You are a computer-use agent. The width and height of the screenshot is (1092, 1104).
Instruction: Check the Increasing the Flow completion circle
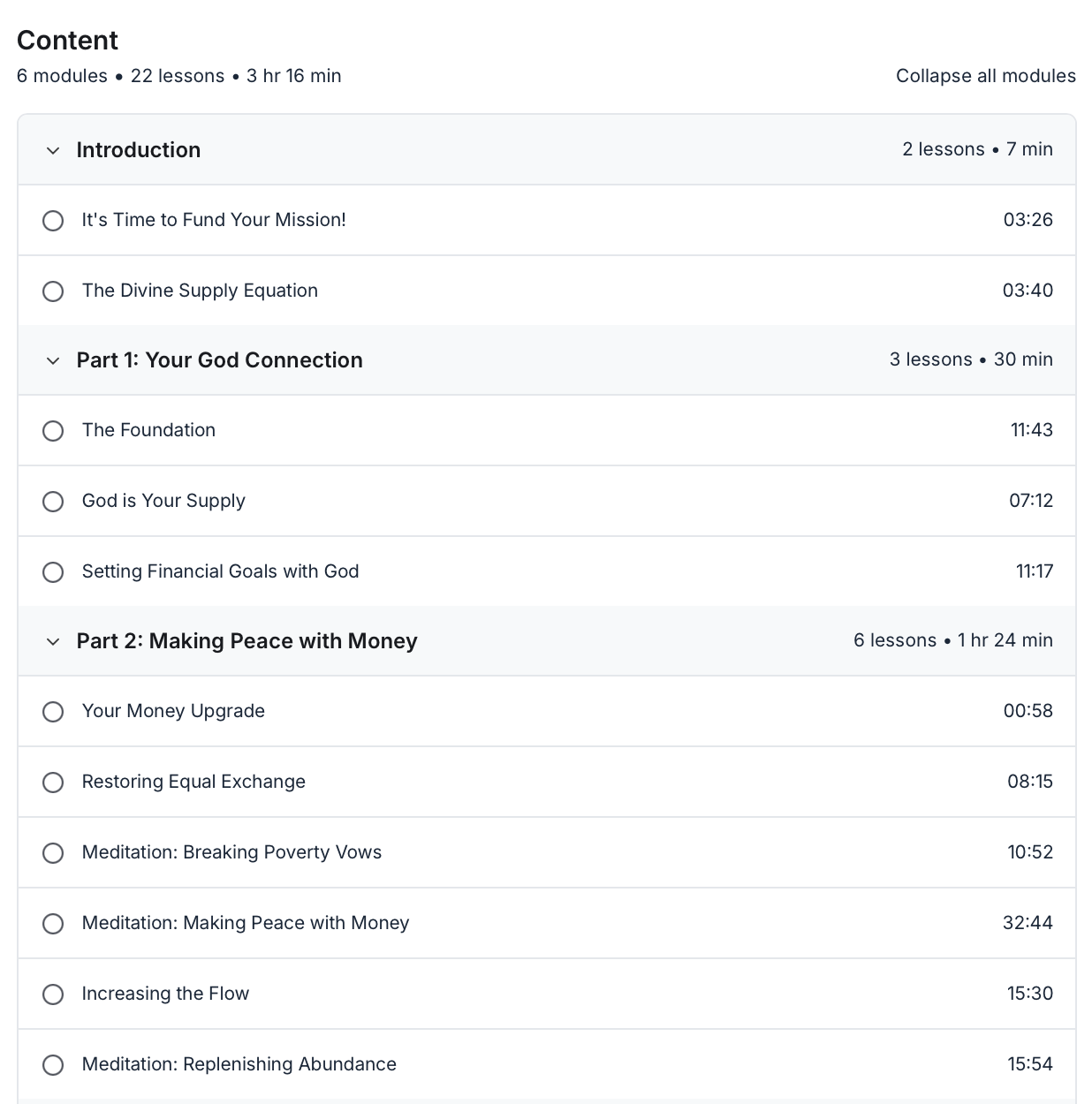pos(53,994)
